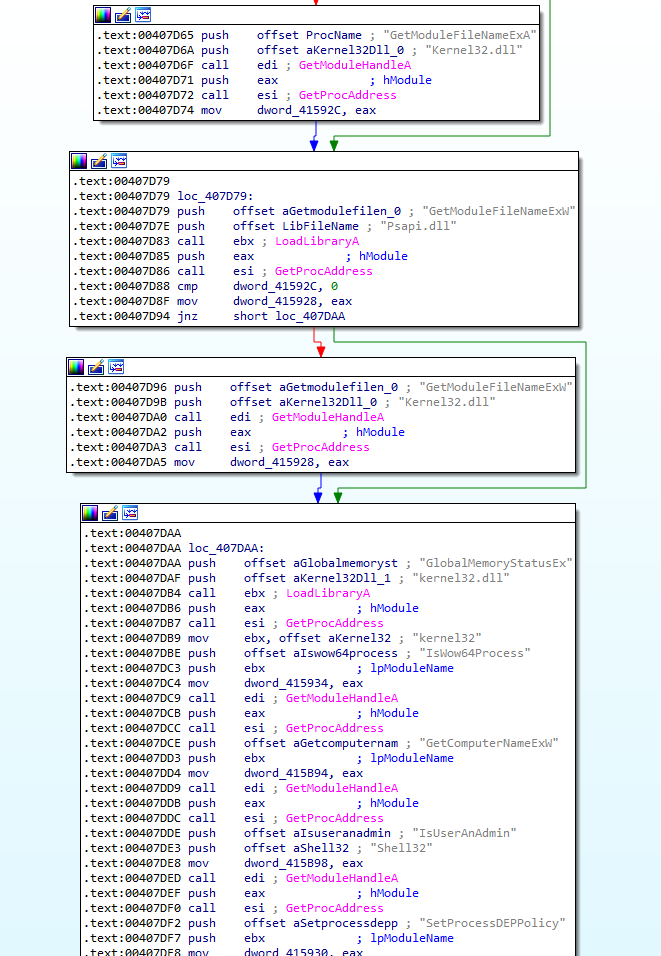Click group icon on block starting at 00407D96
Screen dimensions: 661x956
pos(116,367)
